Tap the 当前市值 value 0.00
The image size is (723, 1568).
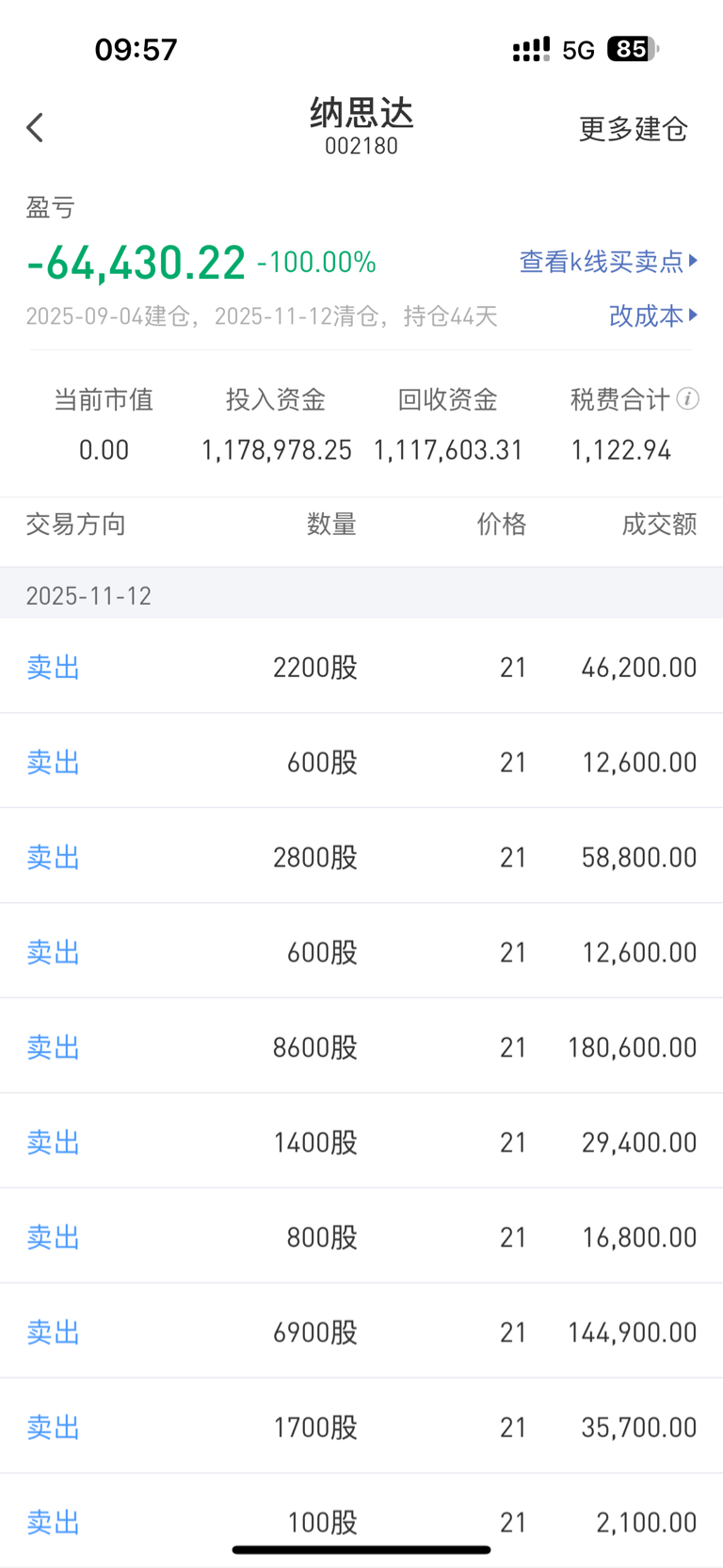pyautogui.click(x=104, y=450)
